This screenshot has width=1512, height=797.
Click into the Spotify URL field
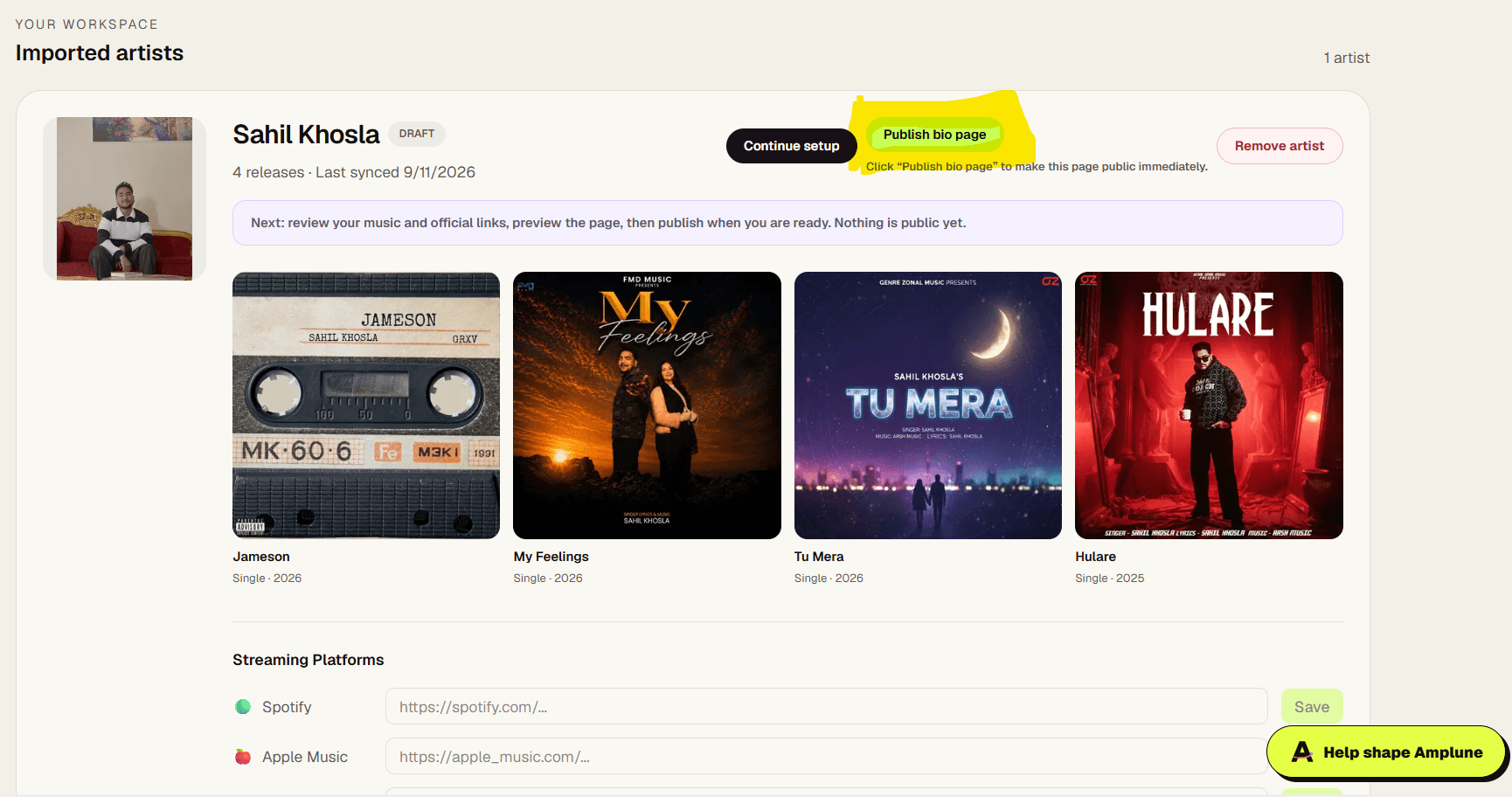pos(826,706)
